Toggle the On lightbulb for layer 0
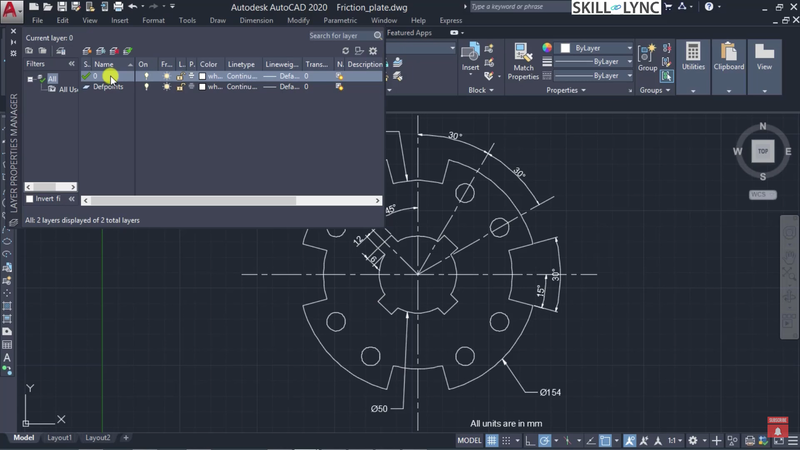Screen dimensions: 800x450 point(145,76)
